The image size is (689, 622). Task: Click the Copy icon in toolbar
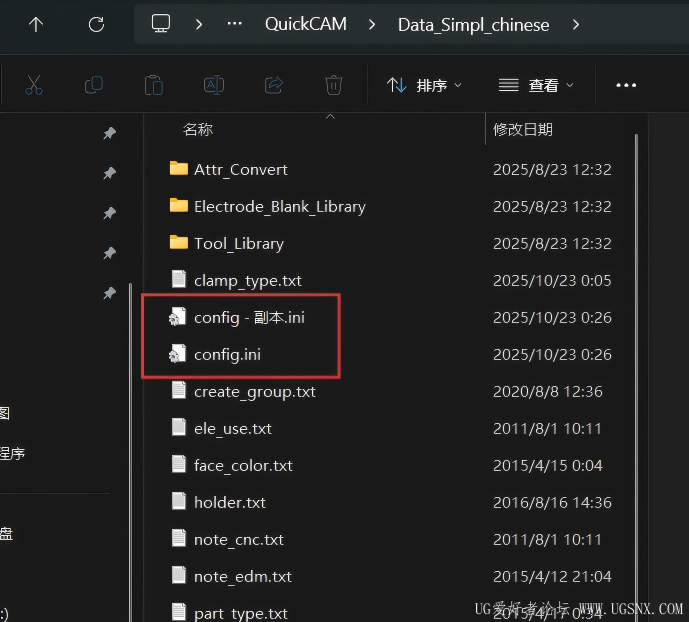94,86
